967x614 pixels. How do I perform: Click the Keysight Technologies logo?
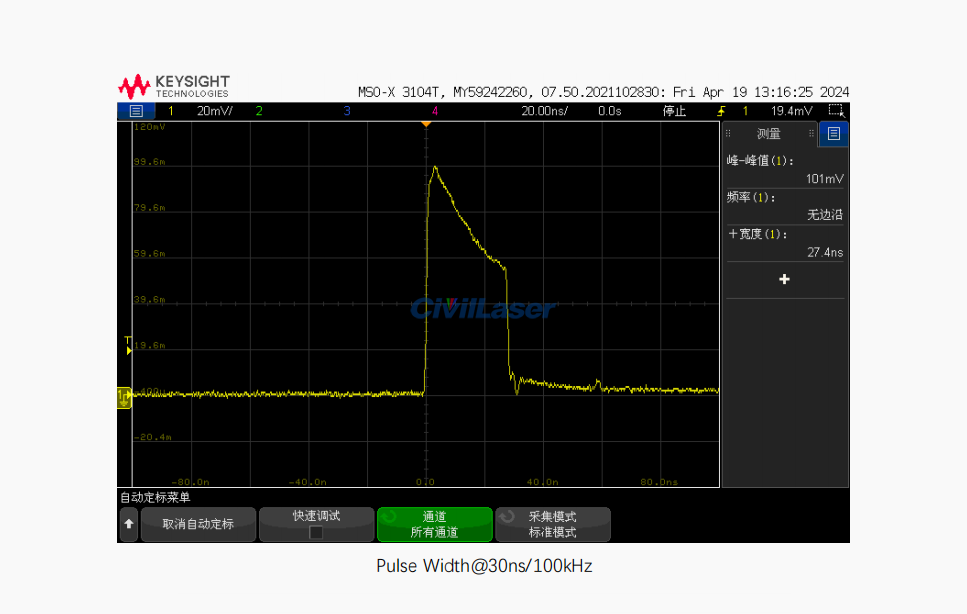[174, 86]
